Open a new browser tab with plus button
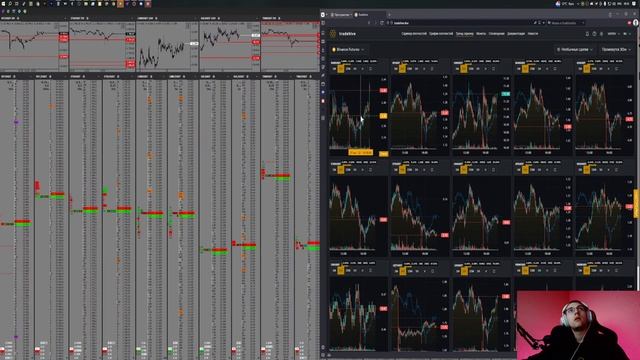Image resolution: width=640 pixels, height=360 pixels. pyautogui.click(x=389, y=15)
